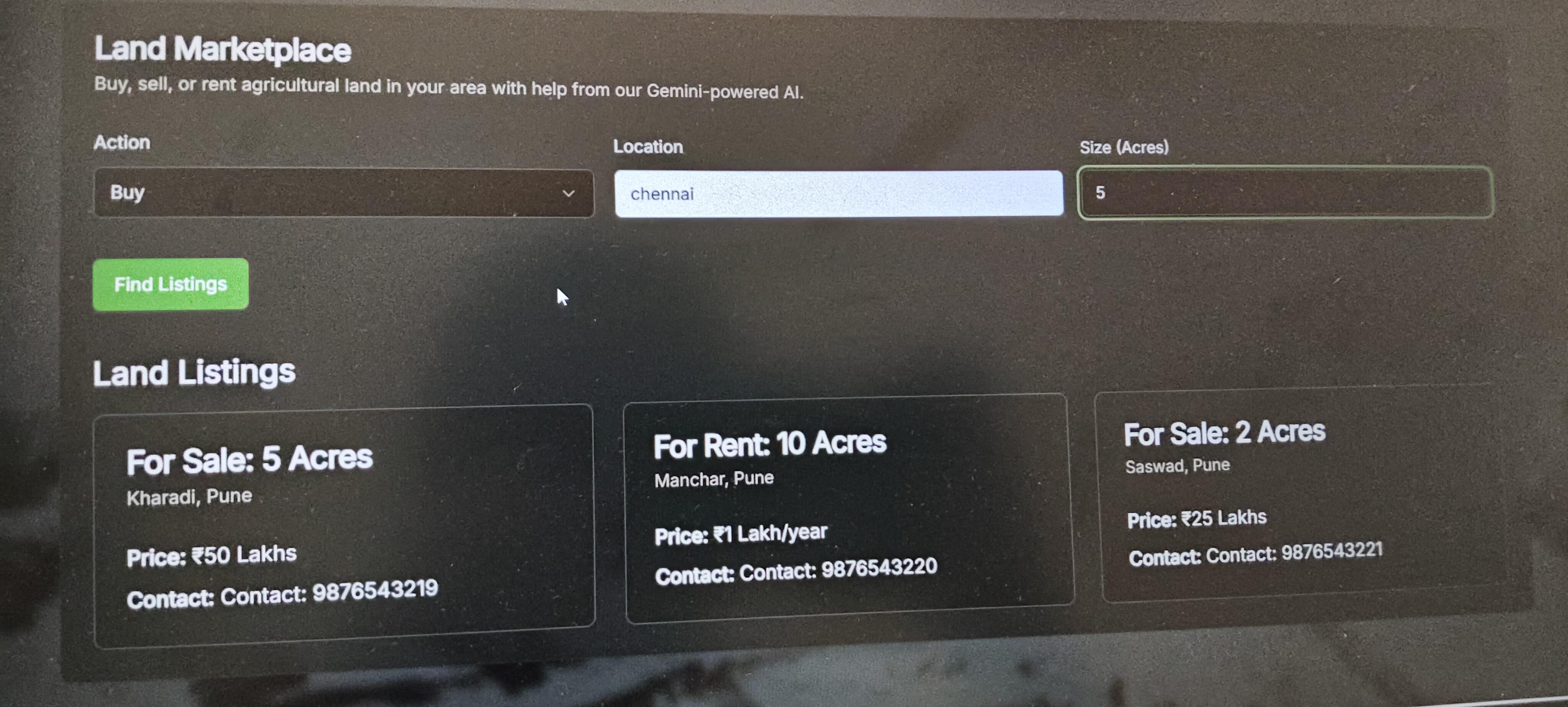Click the chevron arrow in Action dropdown
This screenshot has height=707, width=1568.
pos(568,194)
